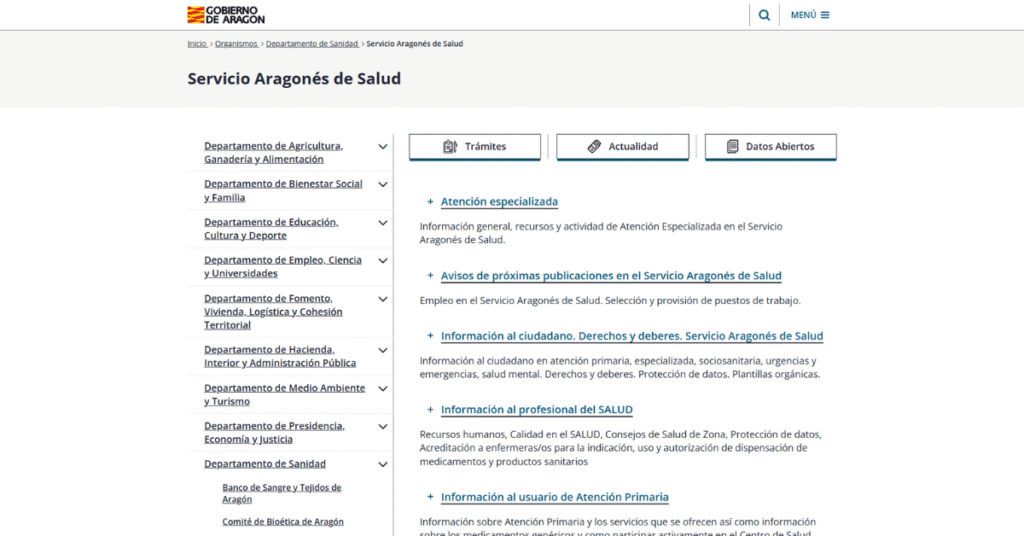This screenshot has height=536, width=1024.
Task: Open Información al usuario de Atención Primaria
Action: point(554,497)
